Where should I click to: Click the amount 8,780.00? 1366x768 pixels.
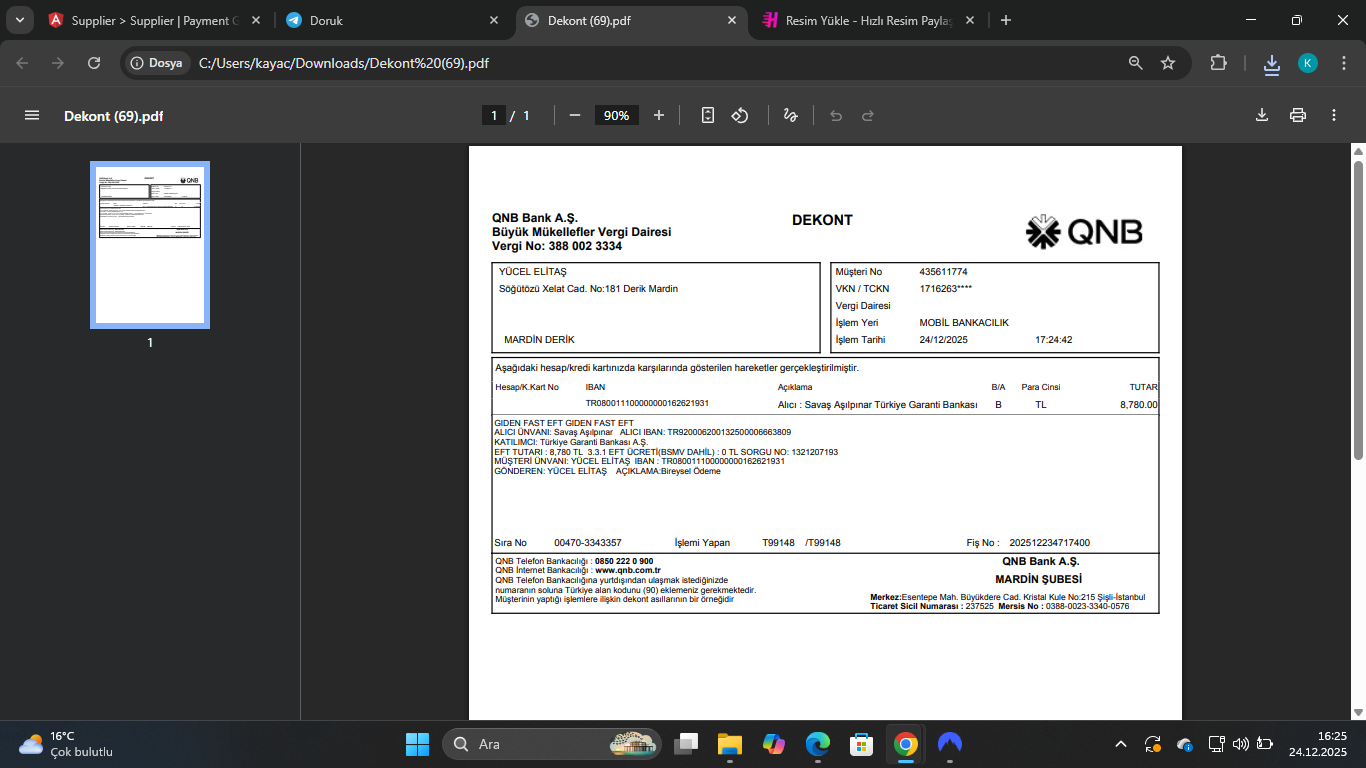point(1138,405)
